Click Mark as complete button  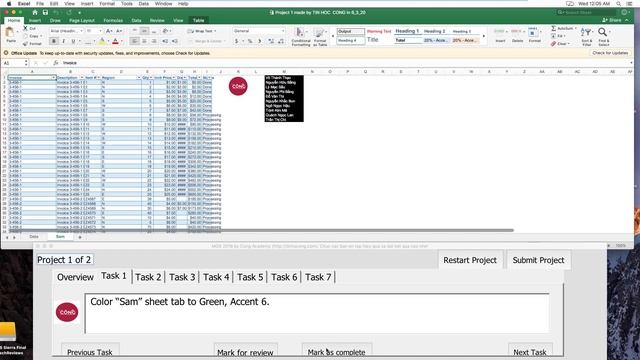[x=336, y=352]
